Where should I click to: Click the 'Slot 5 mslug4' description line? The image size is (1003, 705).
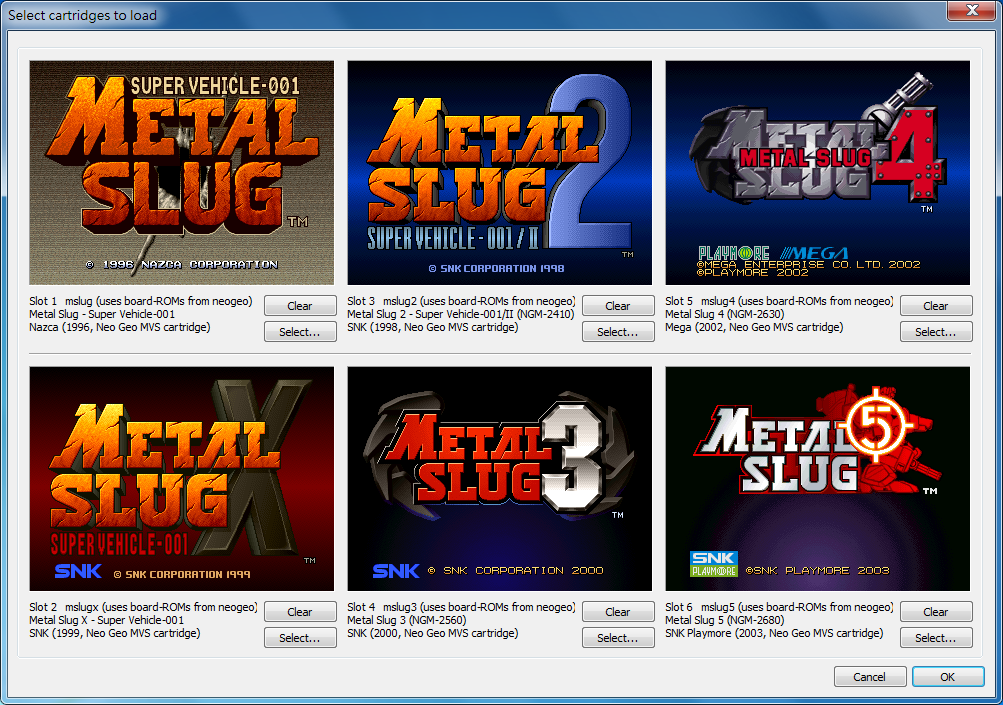779,301
